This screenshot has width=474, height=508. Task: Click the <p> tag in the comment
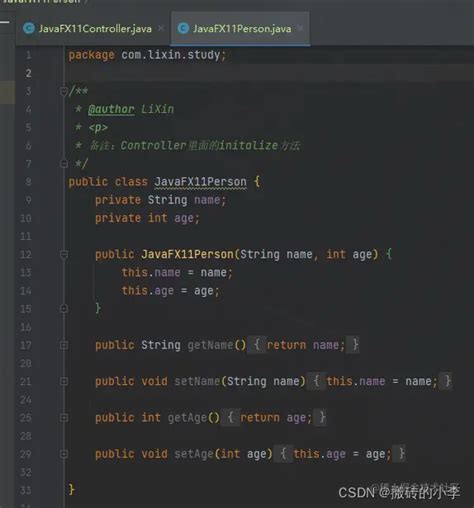tap(98, 128)
